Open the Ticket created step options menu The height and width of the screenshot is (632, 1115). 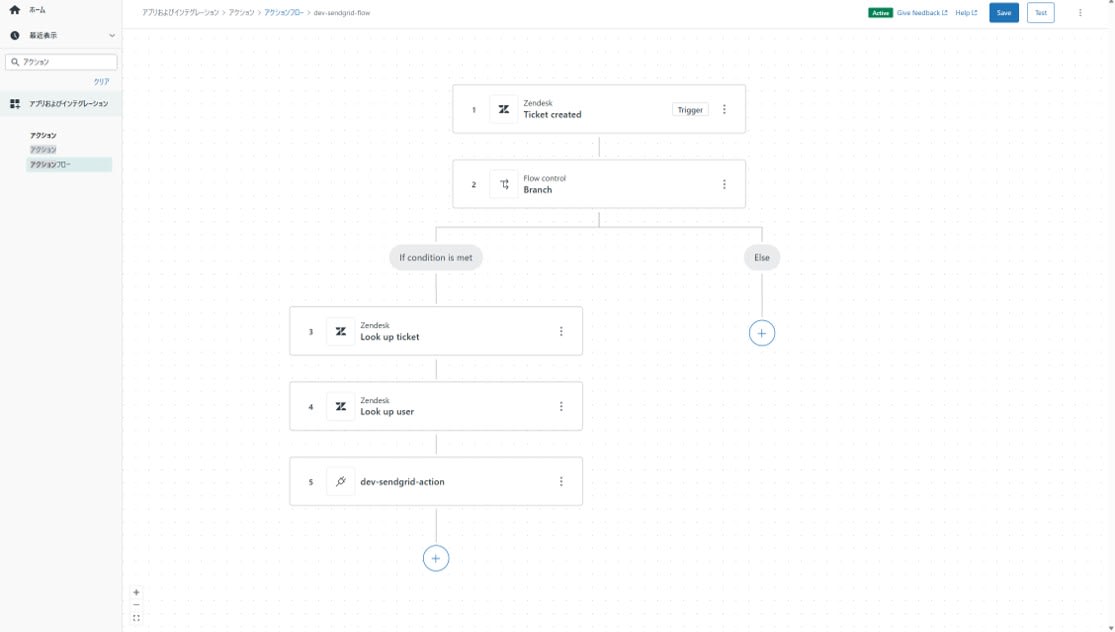point(725,110)
